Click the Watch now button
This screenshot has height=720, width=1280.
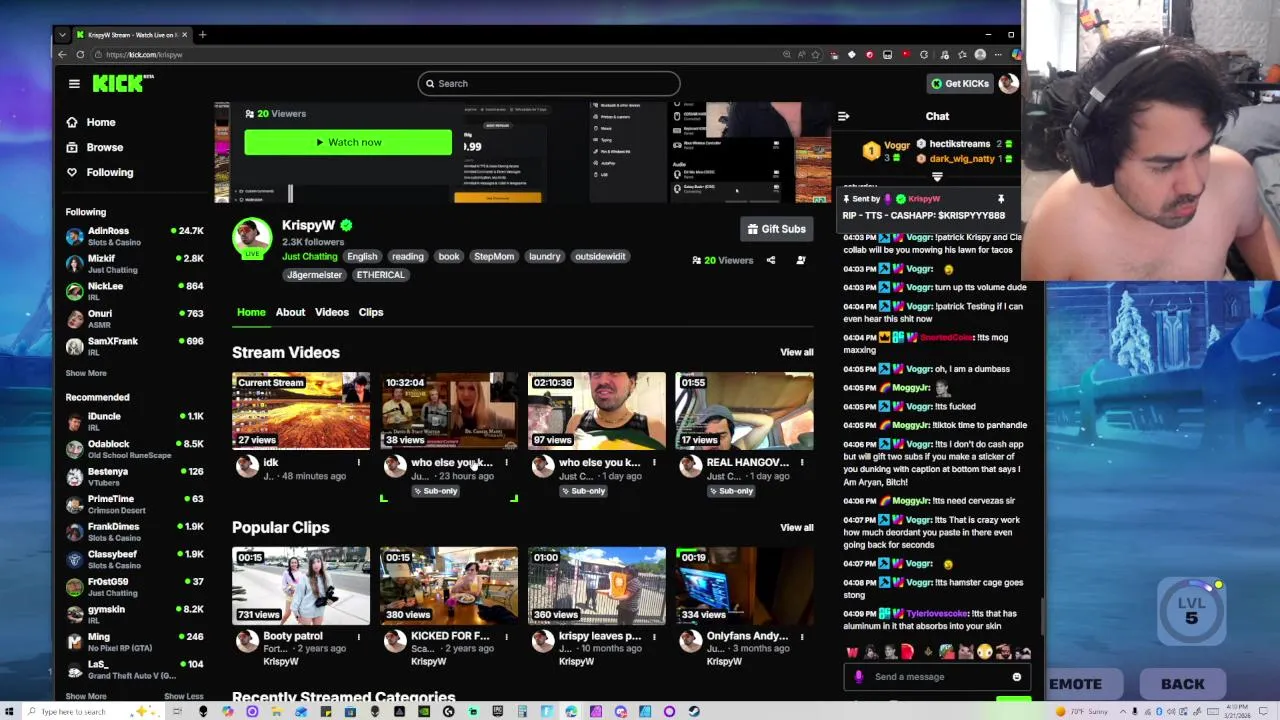(x=348, y=142)
